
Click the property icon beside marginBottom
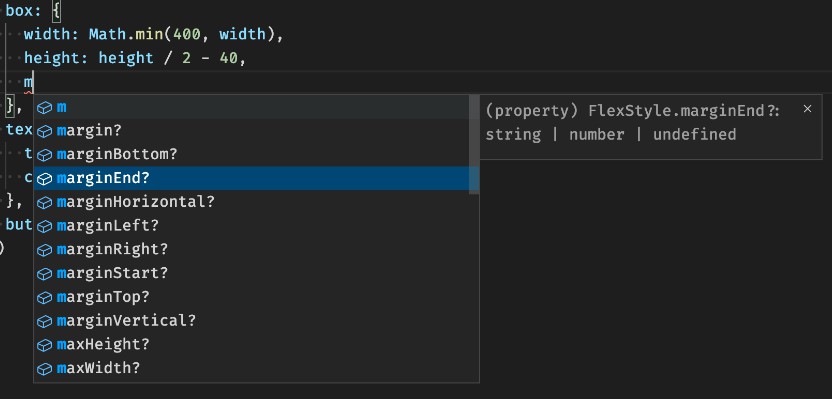coord(45,155)
